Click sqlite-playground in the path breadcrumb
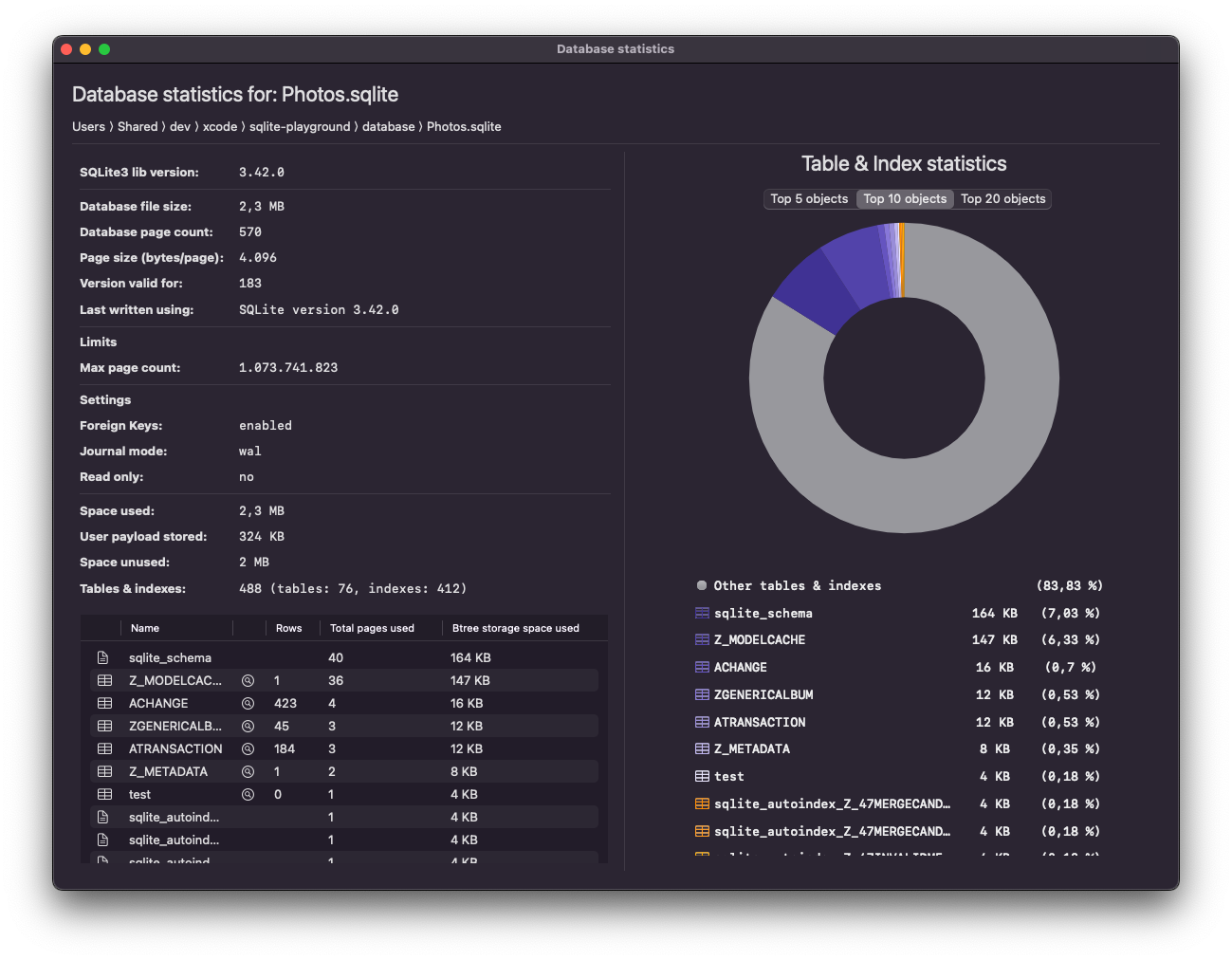The image size is (1232, 960). click(300, 126)
